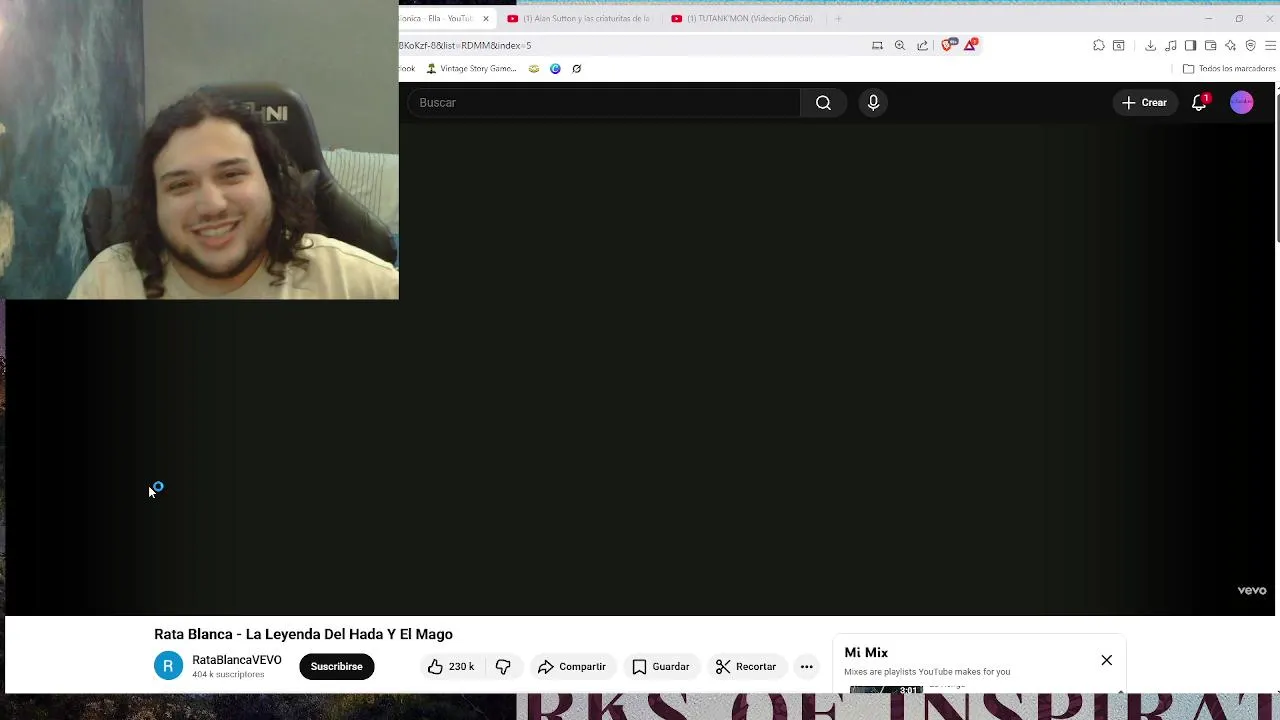Close the Ella - YouTube tab

486,18
